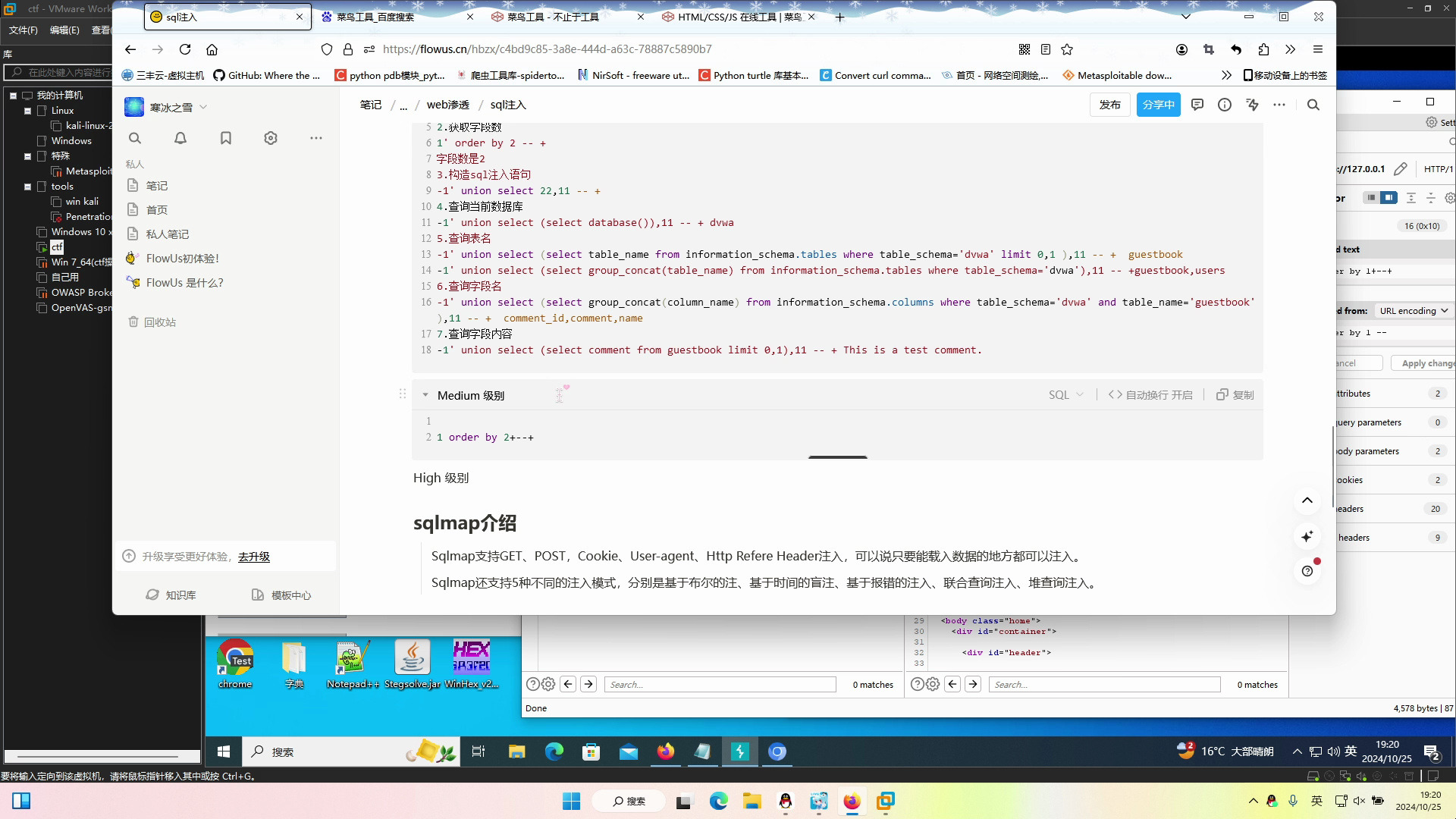Open the browser extensions puzzle icon
The image size is (1456, 819).
(x=1263, y=49)
